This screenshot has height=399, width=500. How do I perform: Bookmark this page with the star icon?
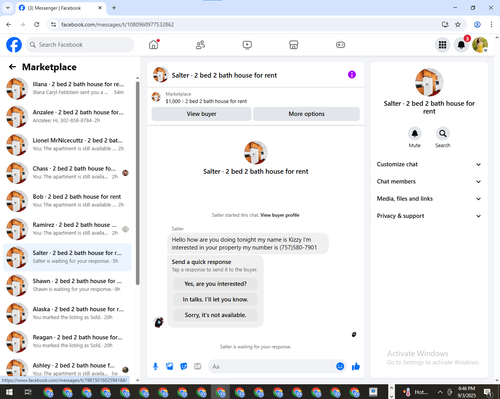pyautogui.click(x=458, y=24)
